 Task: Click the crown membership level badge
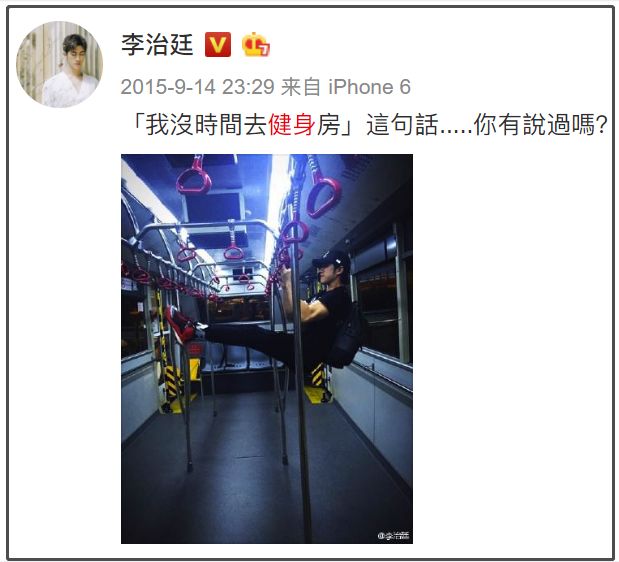pos(256,44)
